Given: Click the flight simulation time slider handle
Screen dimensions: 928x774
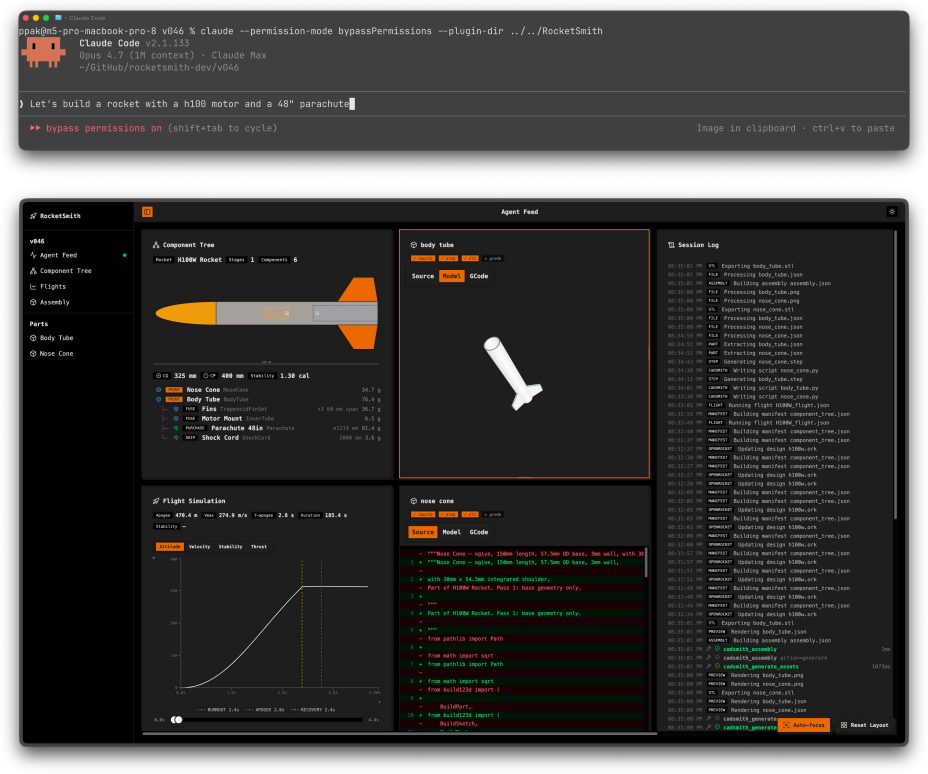Looking at the screenshot, I should [x=176, y=720].
